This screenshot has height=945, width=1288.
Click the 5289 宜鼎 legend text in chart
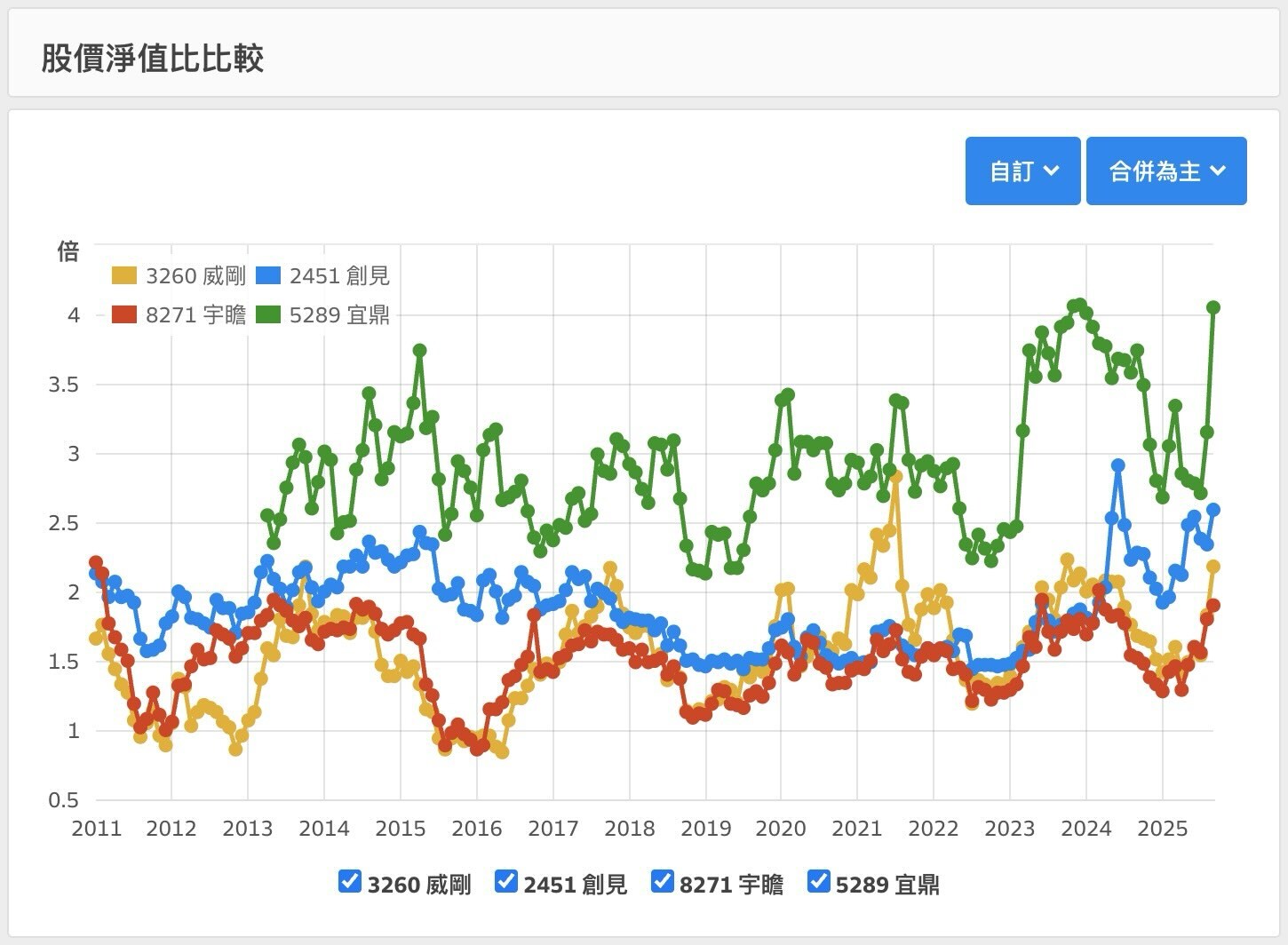[x=339, y=315]
